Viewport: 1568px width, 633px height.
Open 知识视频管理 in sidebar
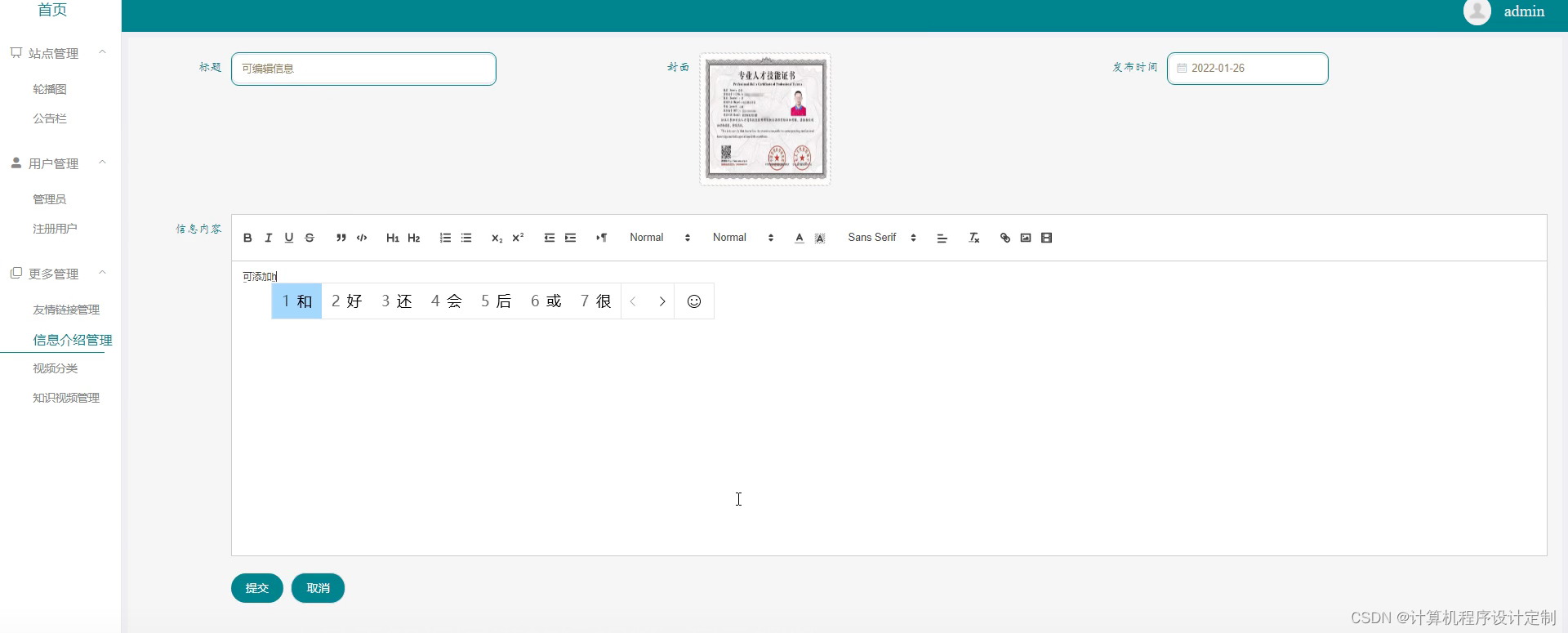[66, 398]
